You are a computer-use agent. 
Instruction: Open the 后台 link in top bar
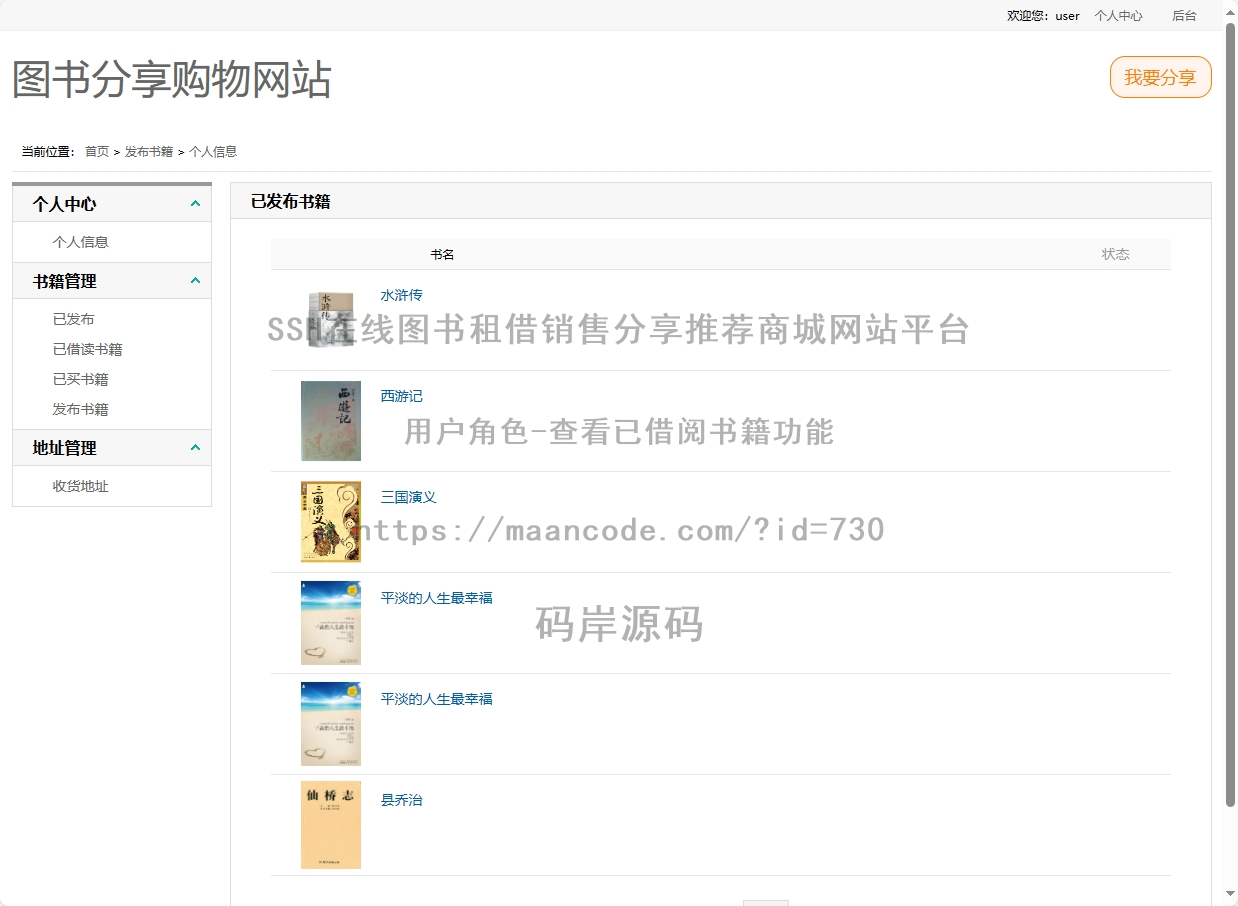[1184, 16]
